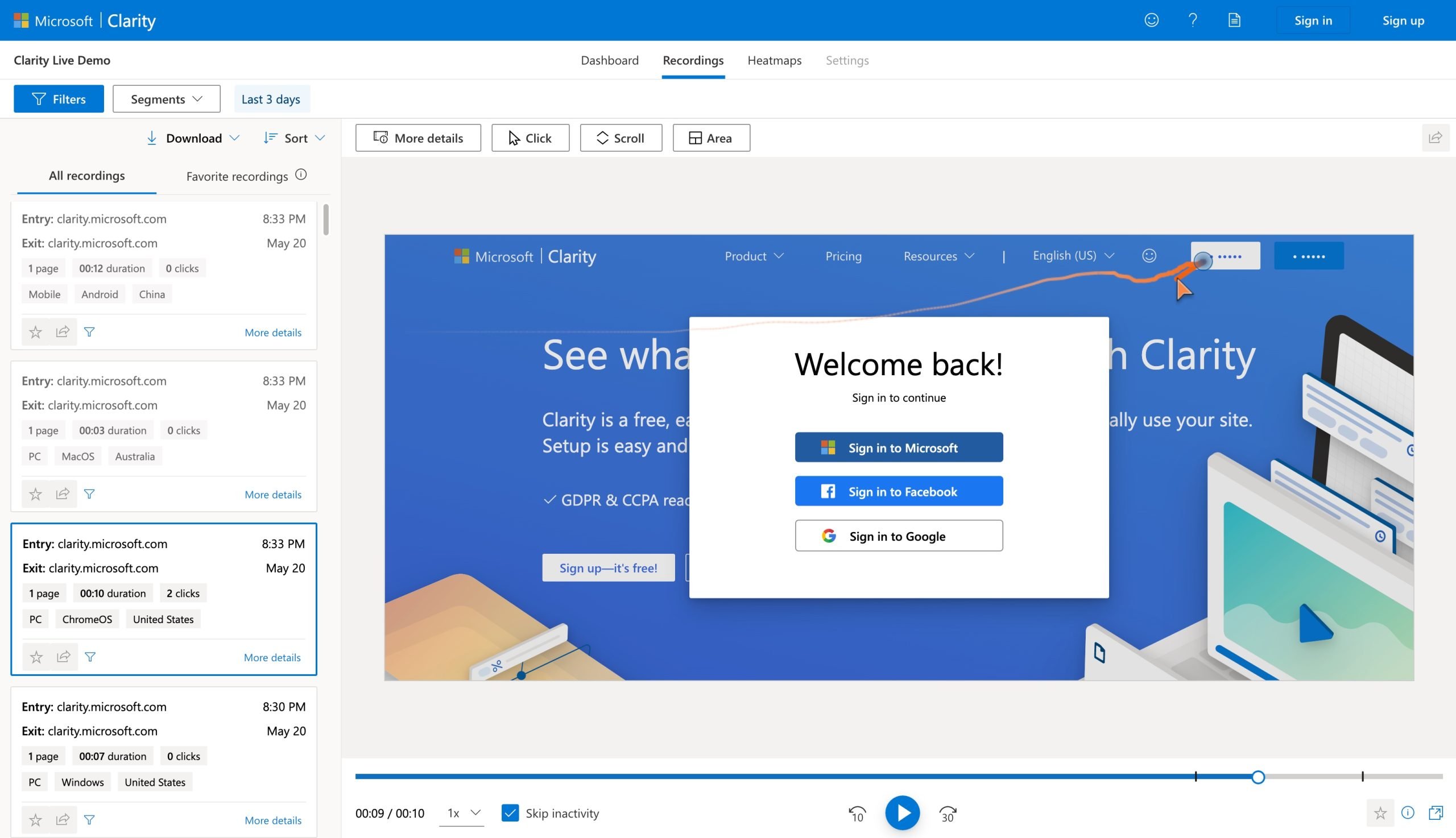Toggle Skip inactivity checkbox
The image size is (1456, 838).
[x=510, y=812]
